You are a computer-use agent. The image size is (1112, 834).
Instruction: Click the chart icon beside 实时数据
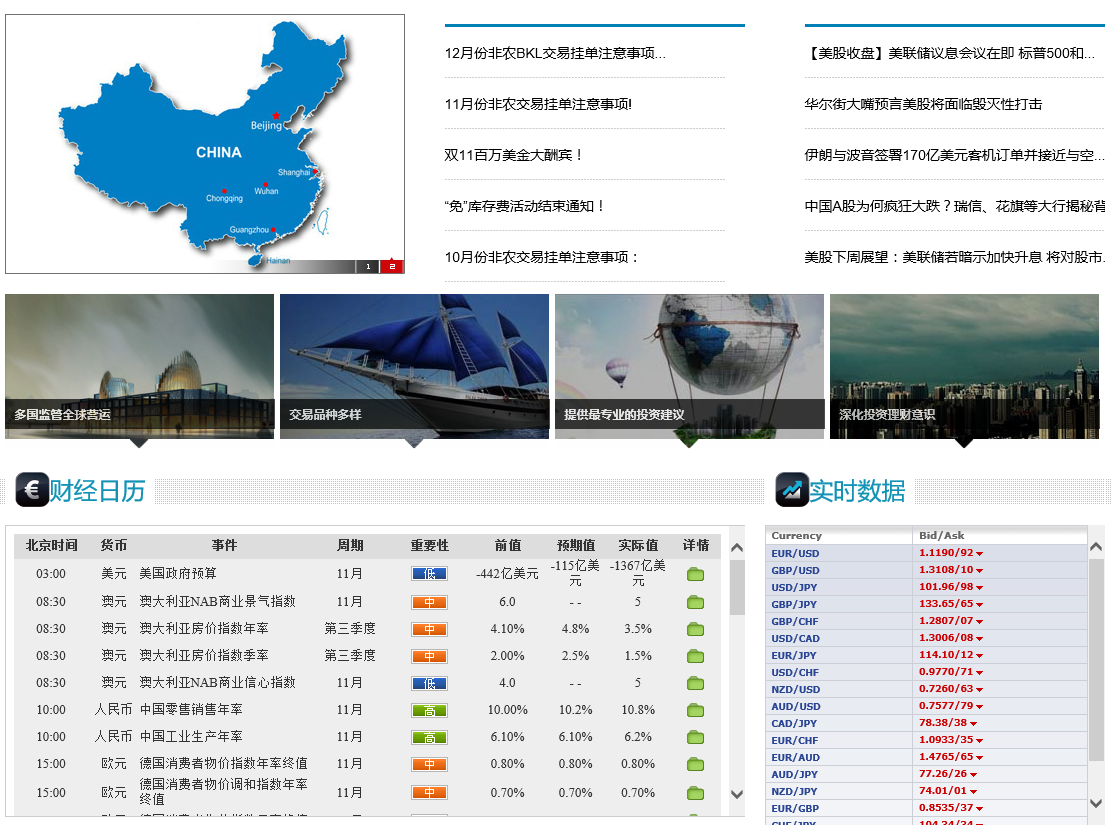pos(792,489)
